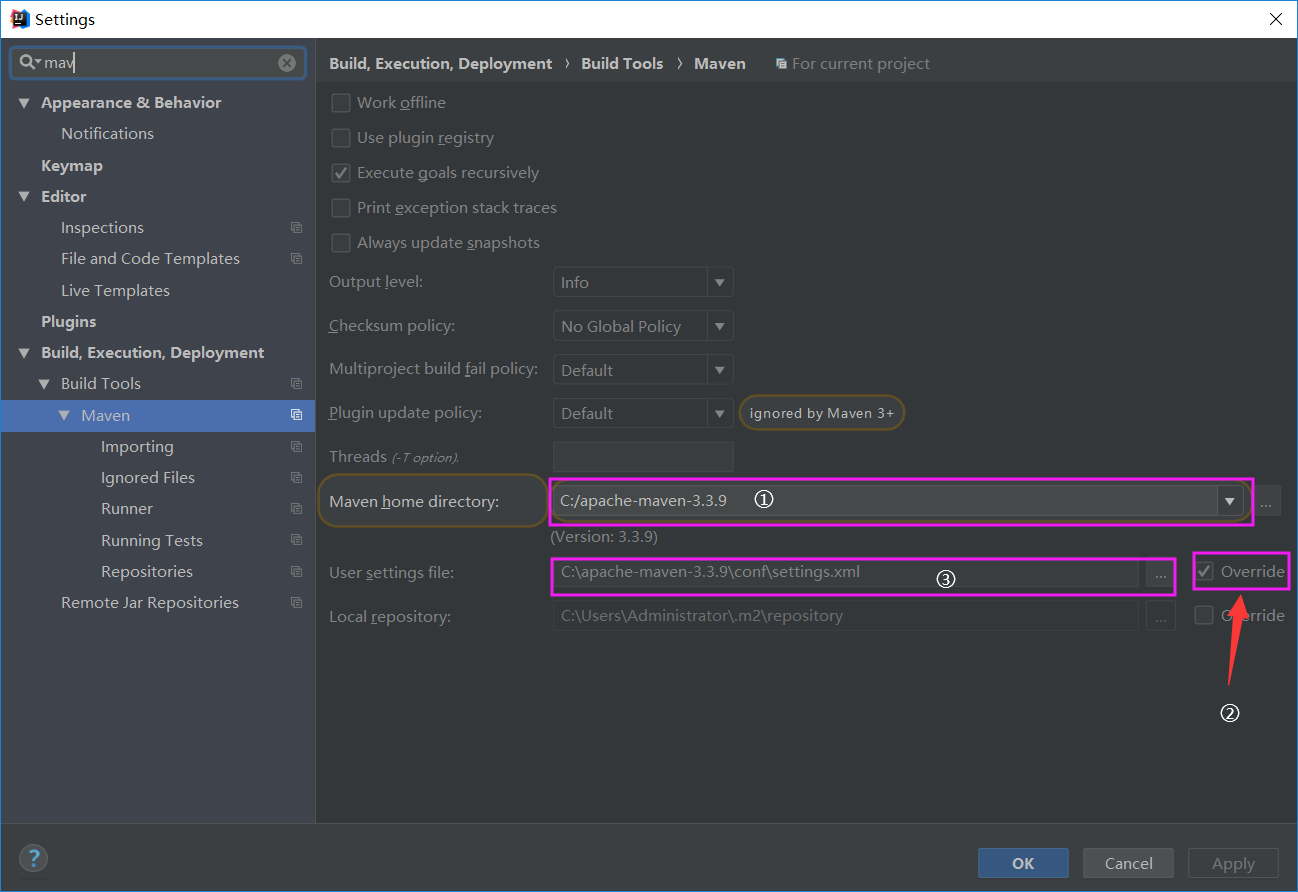Collapse the Build Tools node

coord(44,384)
